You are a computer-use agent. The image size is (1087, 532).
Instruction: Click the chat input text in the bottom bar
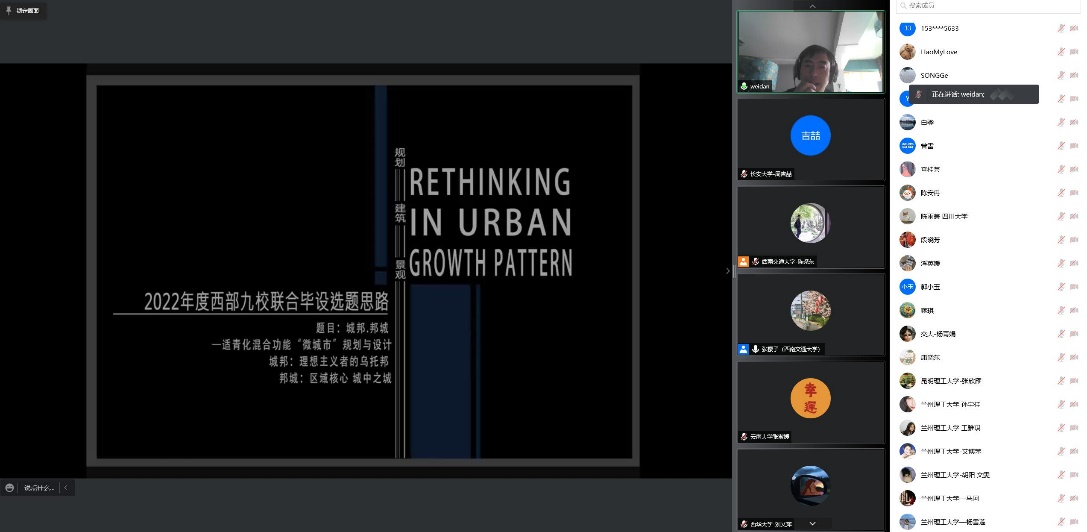(38, 488)
